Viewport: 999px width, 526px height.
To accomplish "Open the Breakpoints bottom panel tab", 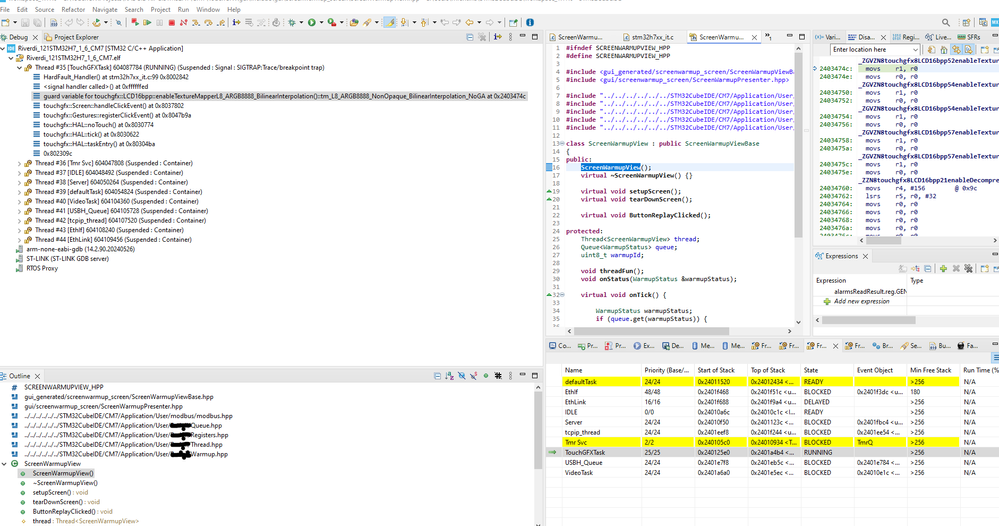I will [x=882, y=346].
